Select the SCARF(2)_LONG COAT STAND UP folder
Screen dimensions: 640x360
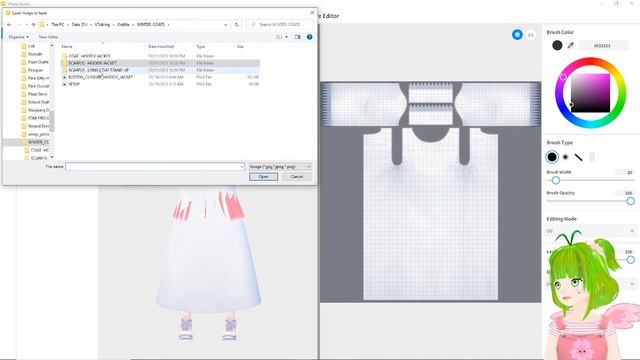point(160,70)
